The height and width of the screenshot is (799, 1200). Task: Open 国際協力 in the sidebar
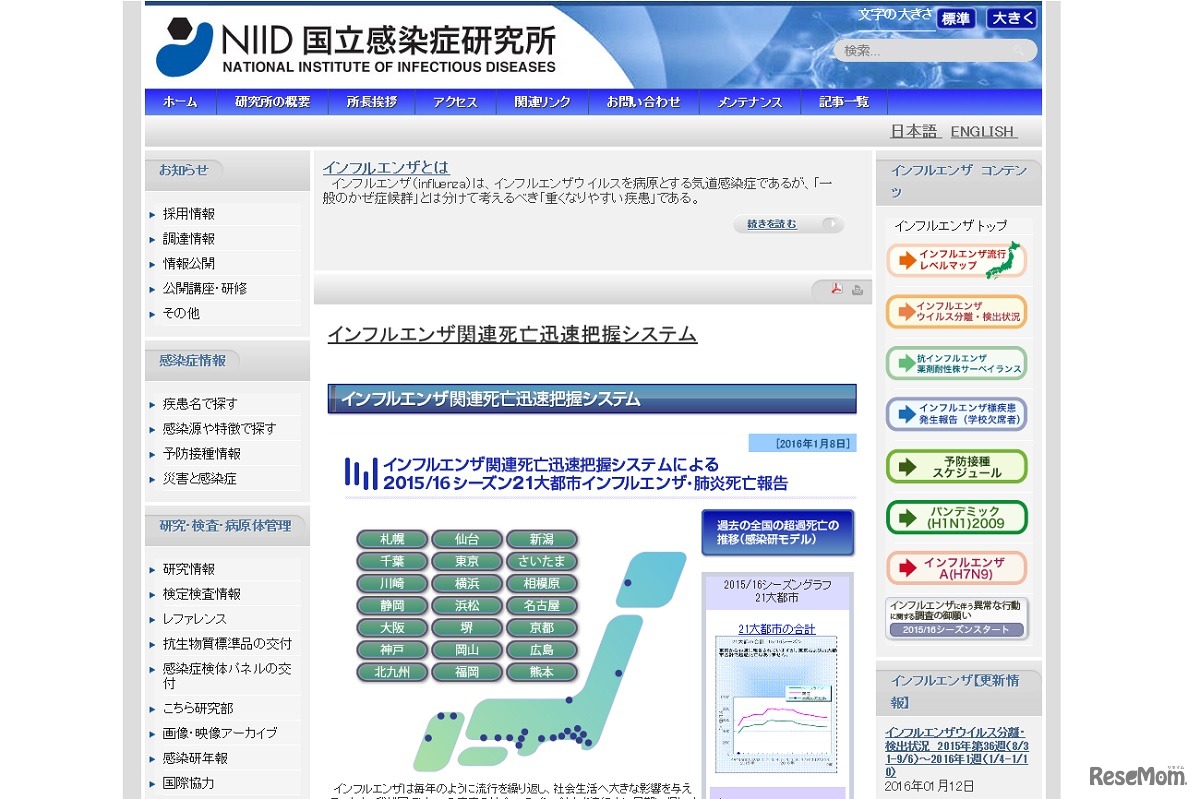click(188, 783)
